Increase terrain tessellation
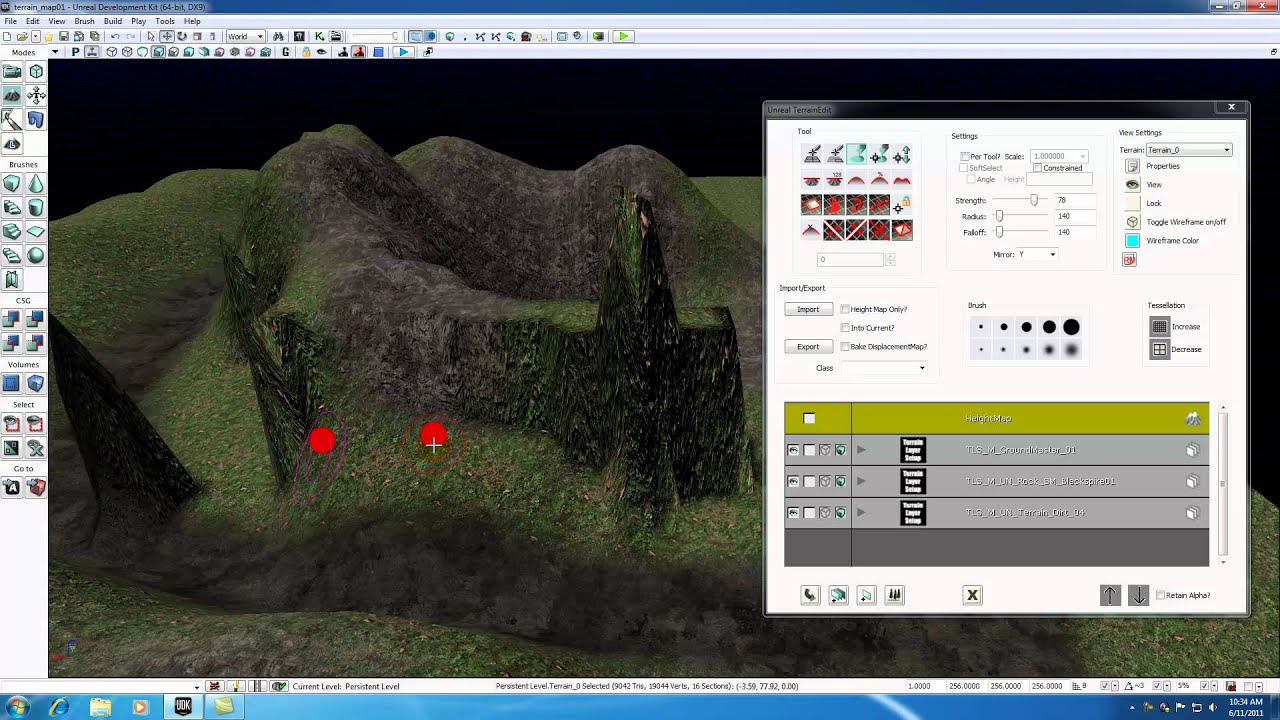The height and width of the screenshot is (720, 1280). click(x=1159, y=326)
